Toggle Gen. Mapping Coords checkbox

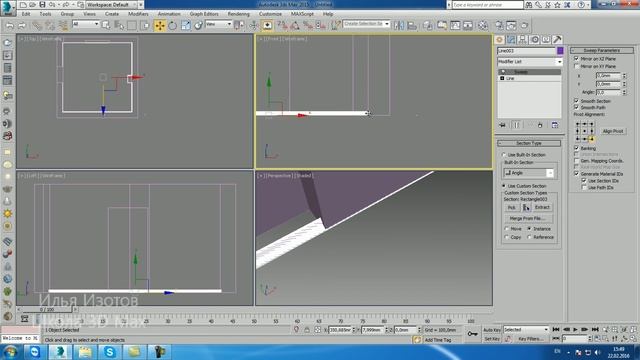click(x=576, y=161)
